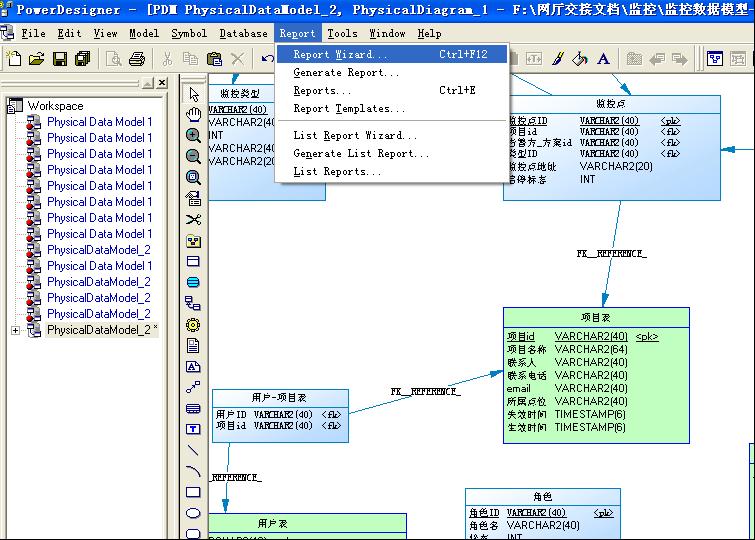Screen dimensions: 755x540
Task: Select the blue View tool in palette
Action: [x=194, y=282]
